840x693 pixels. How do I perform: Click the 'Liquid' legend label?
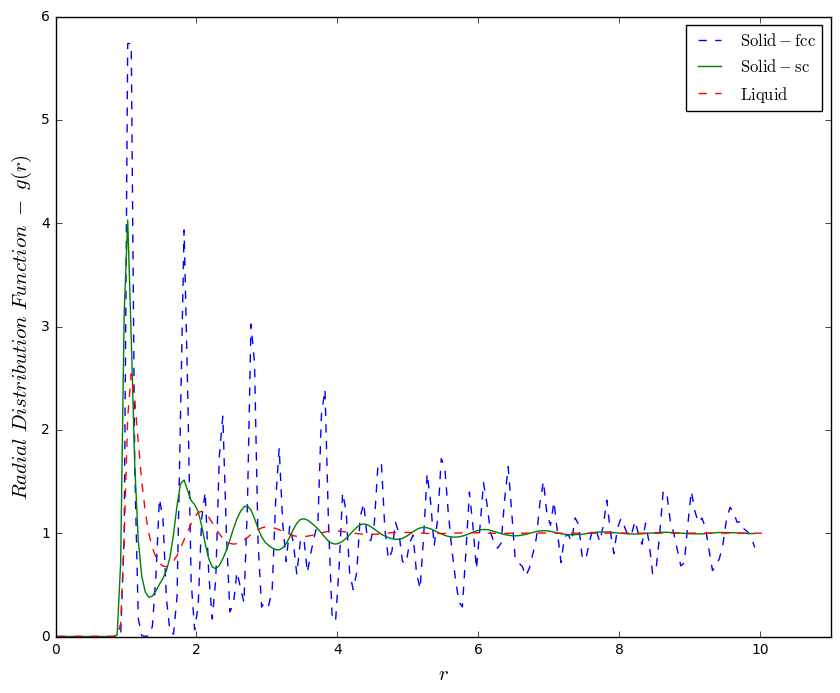764,94
